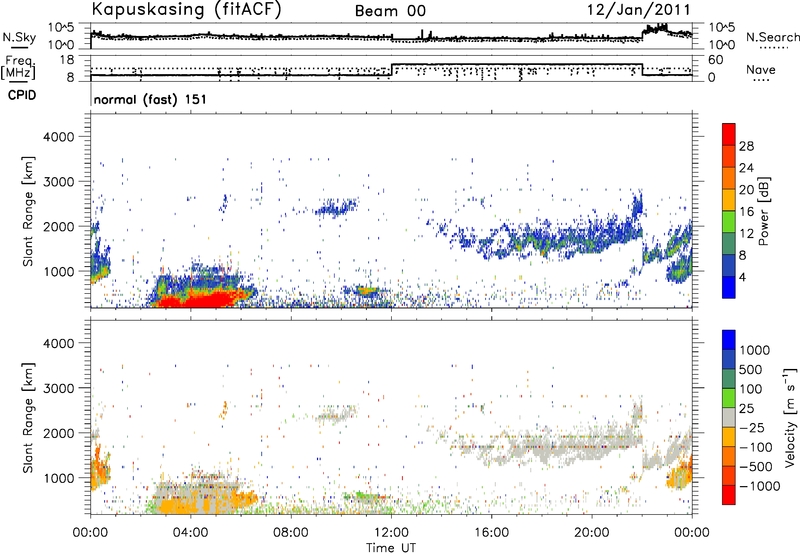This screenshot has width=800, height=554.
Task: Click the "500" Velocity colorbar tick
Action: click(751, 369)
